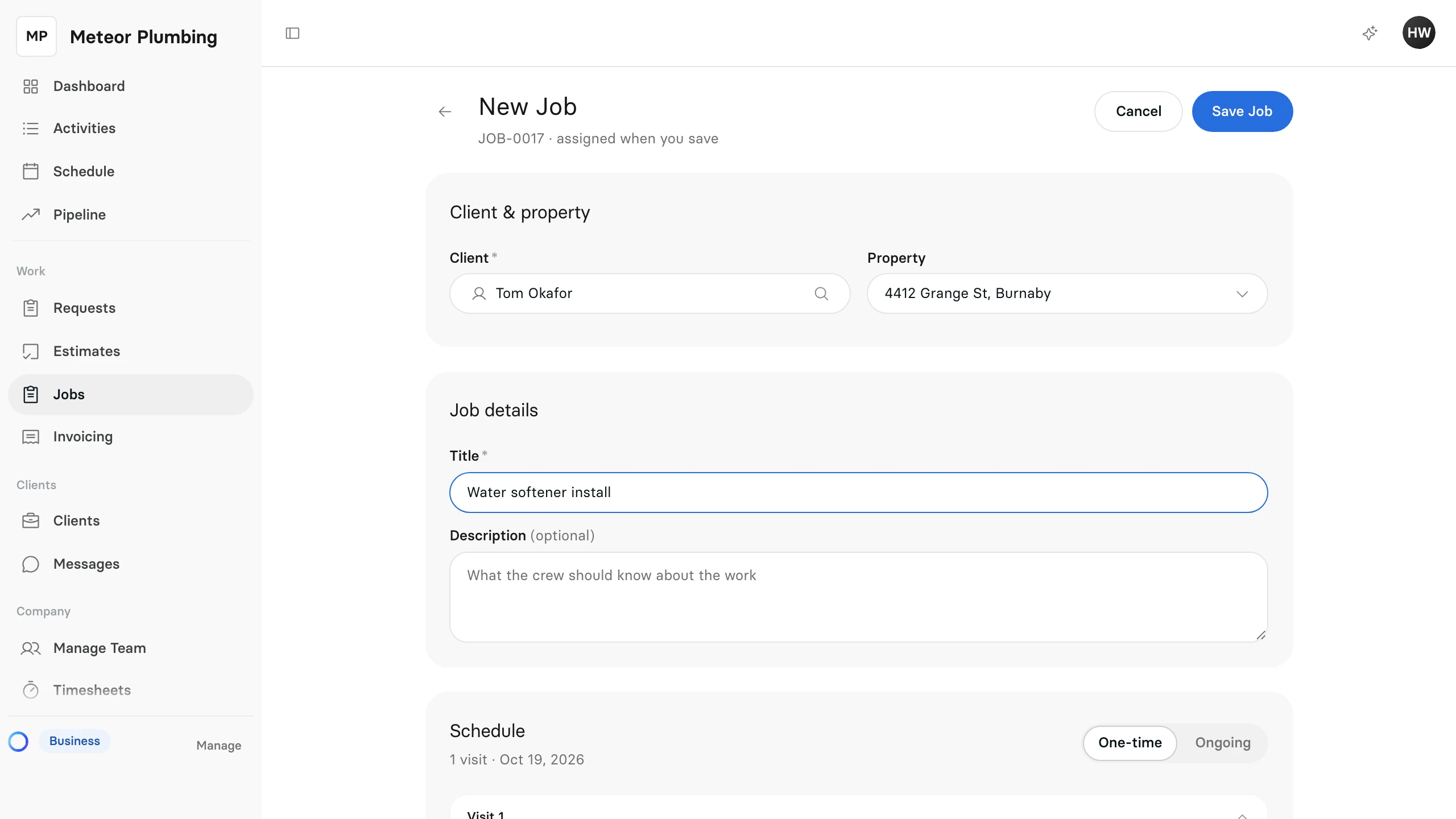This screenshot has width=1456, height=819.
Task: Click the Meteor Plumbing company name
Action: (143, 37)
